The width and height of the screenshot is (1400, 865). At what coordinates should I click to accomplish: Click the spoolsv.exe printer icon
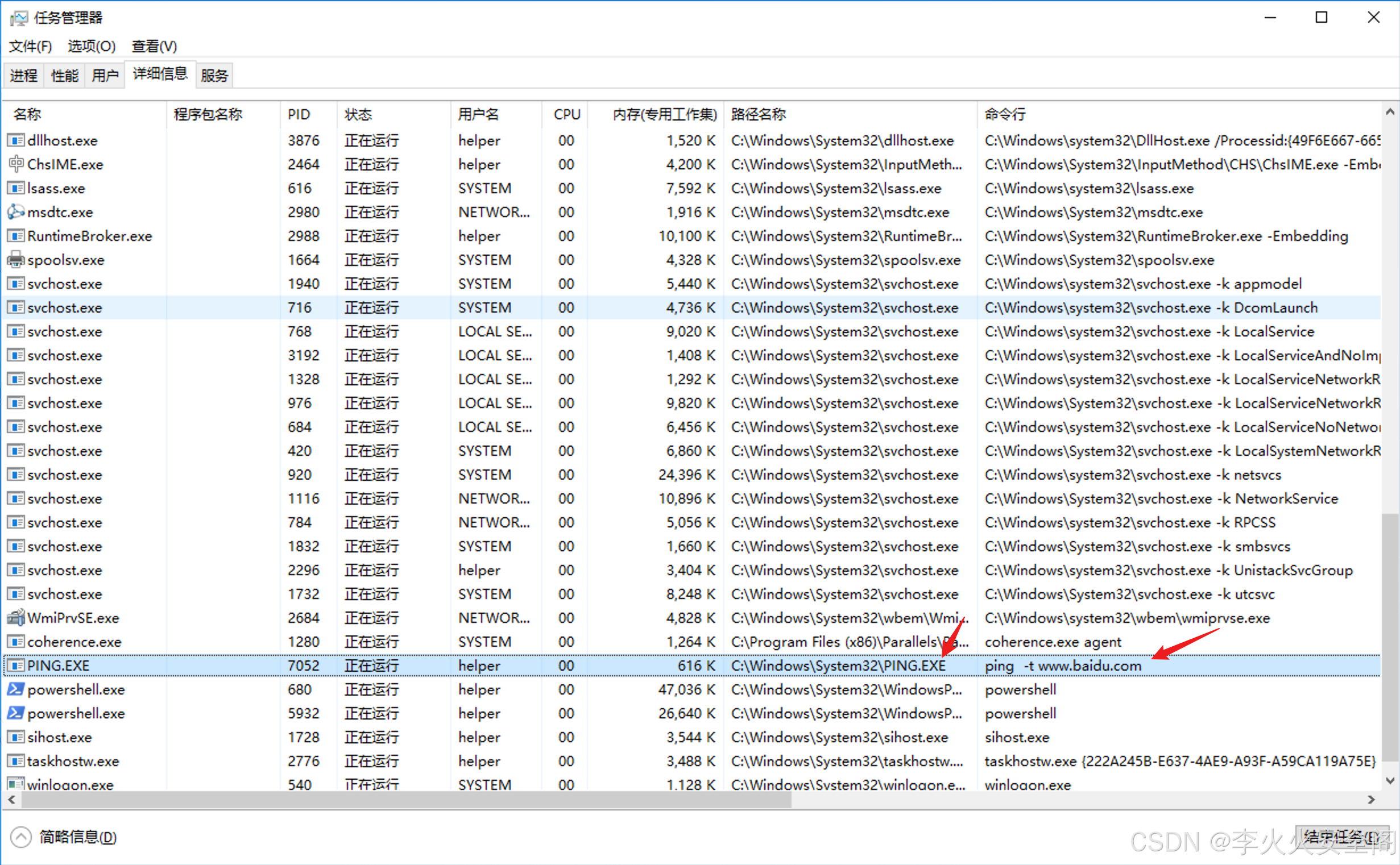15,260
